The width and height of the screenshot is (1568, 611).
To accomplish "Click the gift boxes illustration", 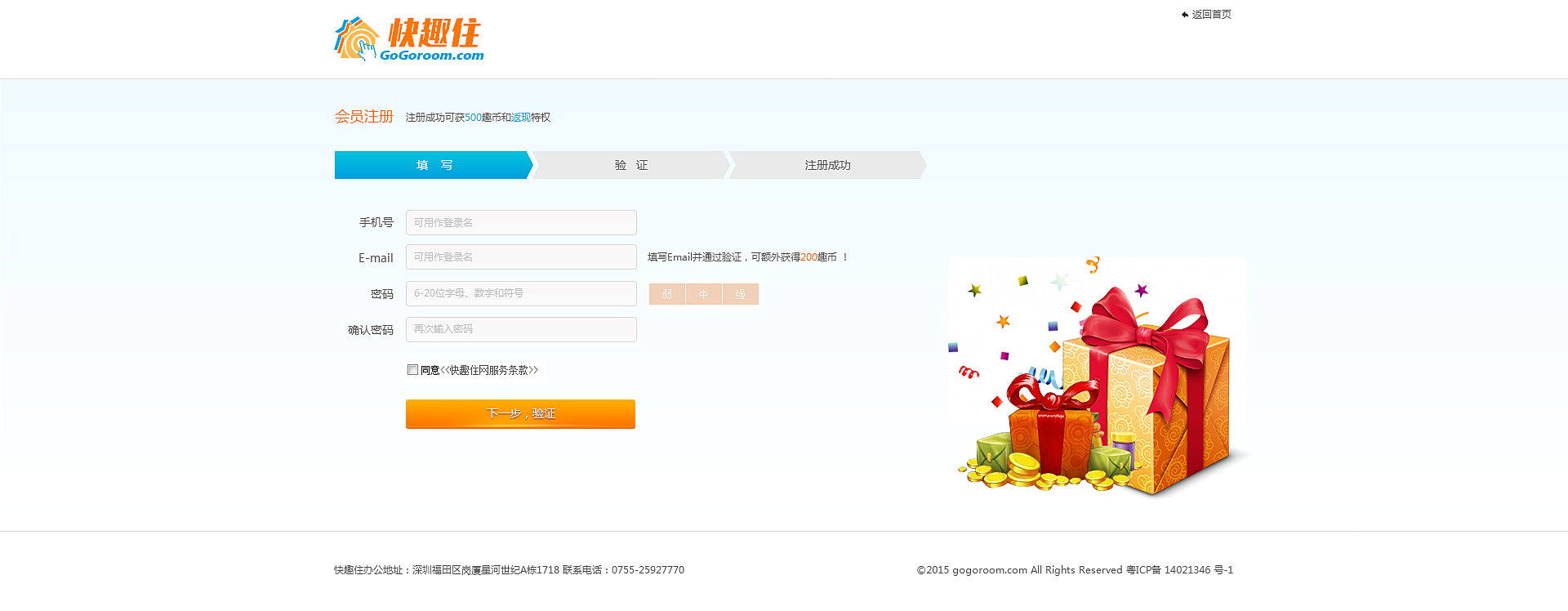I will [x=1098, y=377].
